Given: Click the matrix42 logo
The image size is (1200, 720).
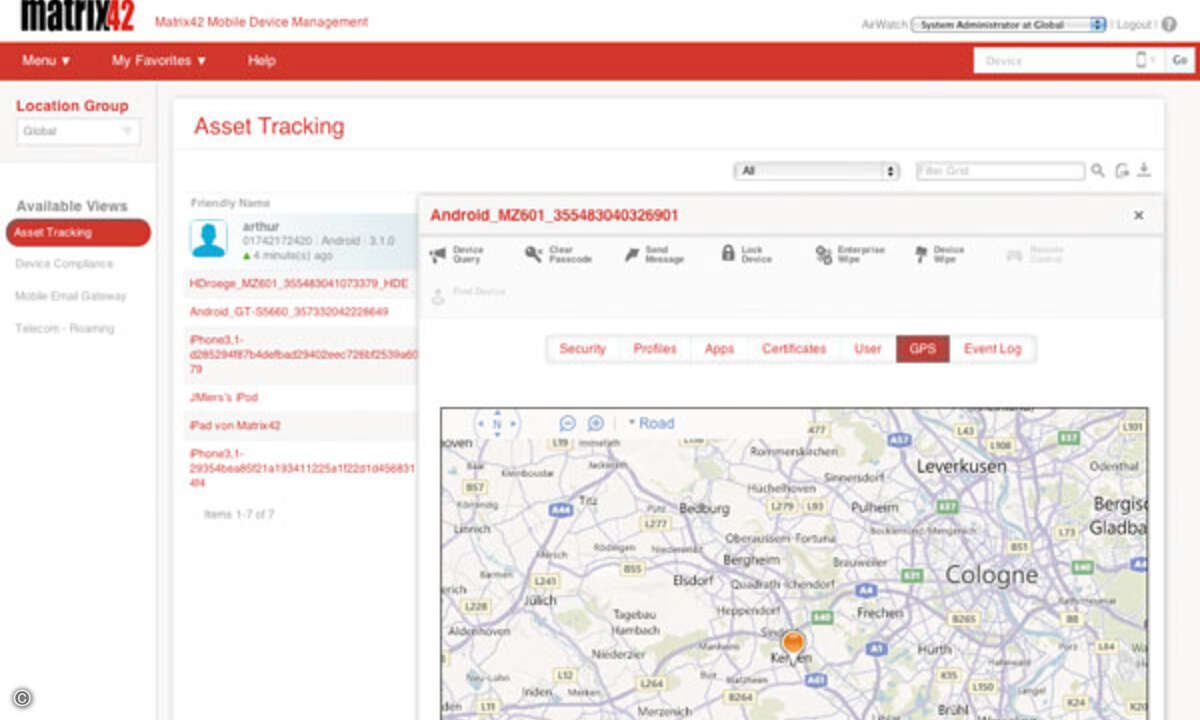Looking at the screenshot, I should (x=77, y=16).
